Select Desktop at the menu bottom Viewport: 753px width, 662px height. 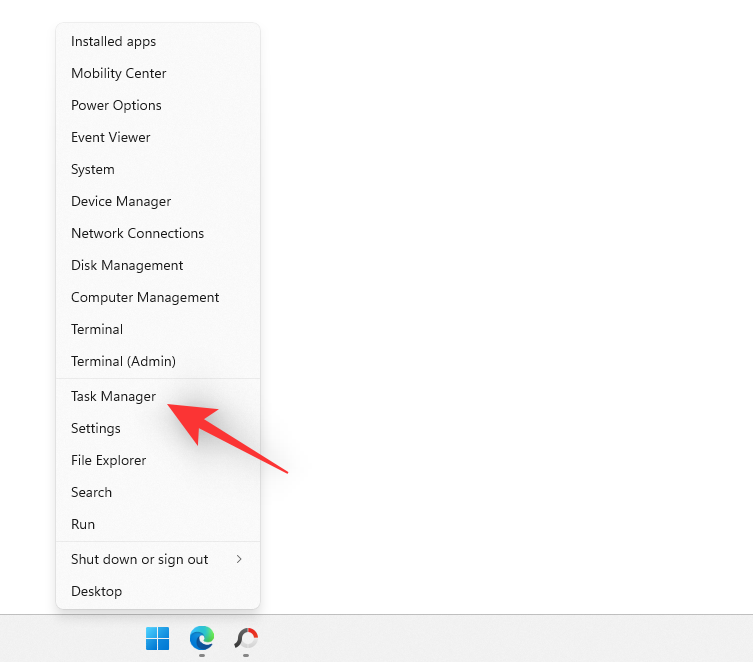click(158, 591)
